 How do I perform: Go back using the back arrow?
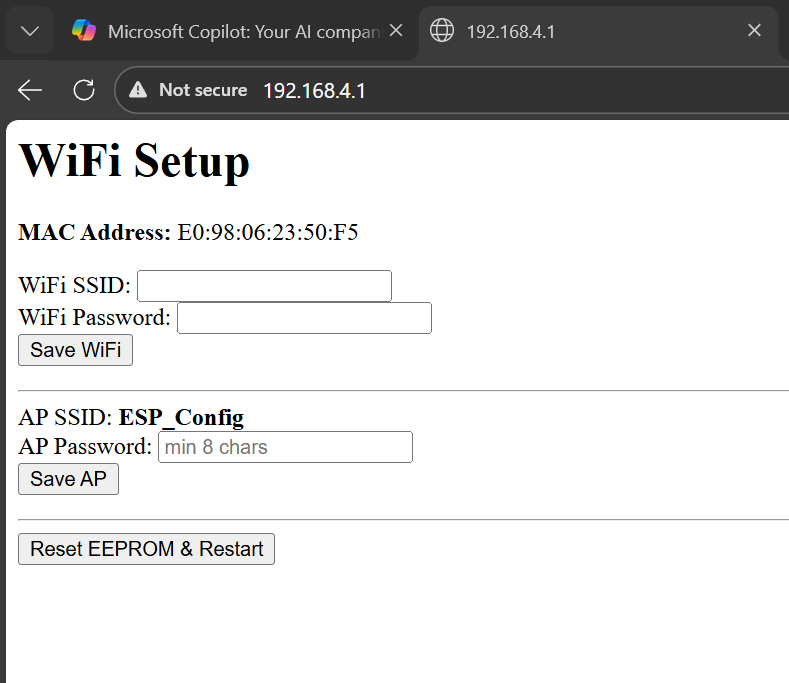pos(30,90)
